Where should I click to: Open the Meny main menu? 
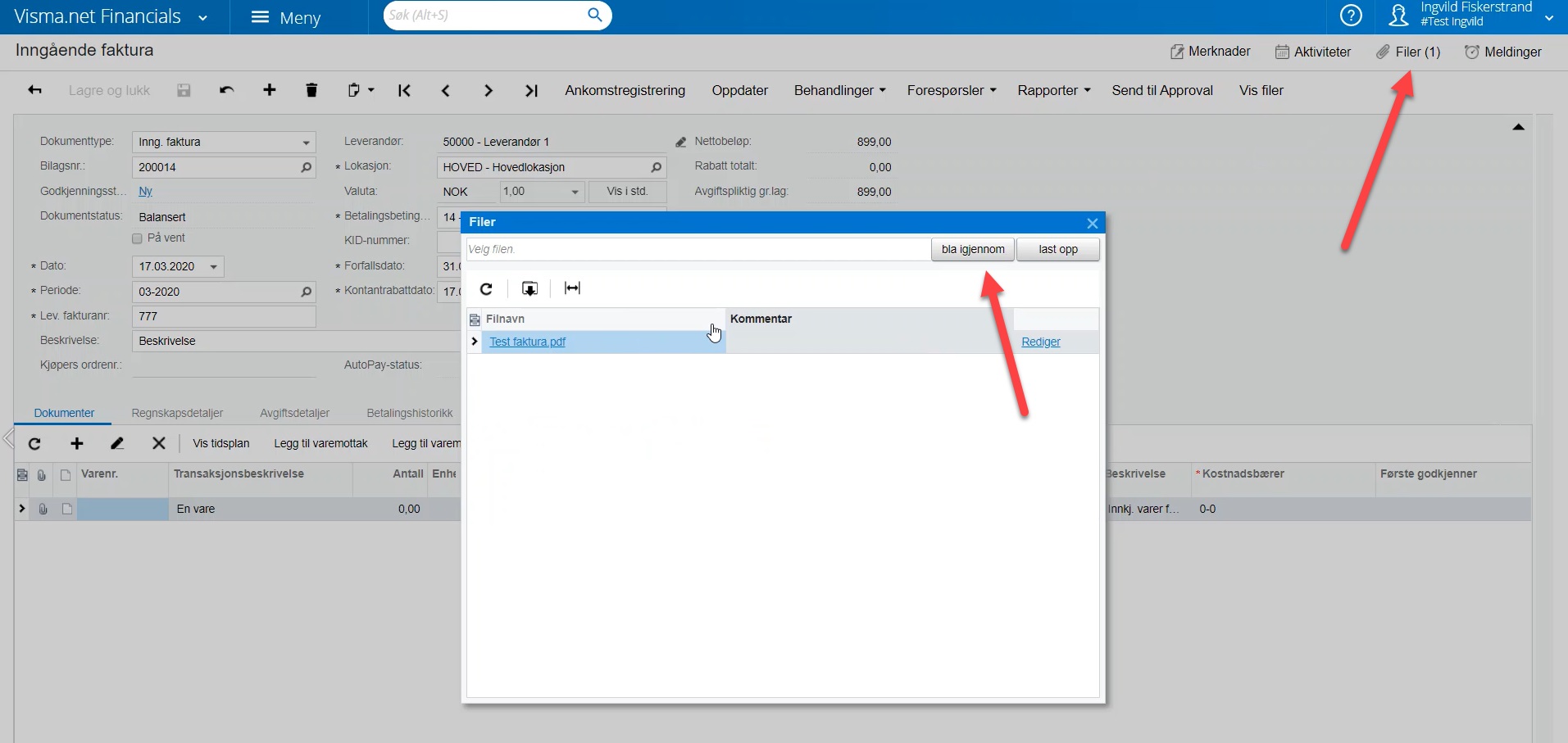tap(286, 17)
